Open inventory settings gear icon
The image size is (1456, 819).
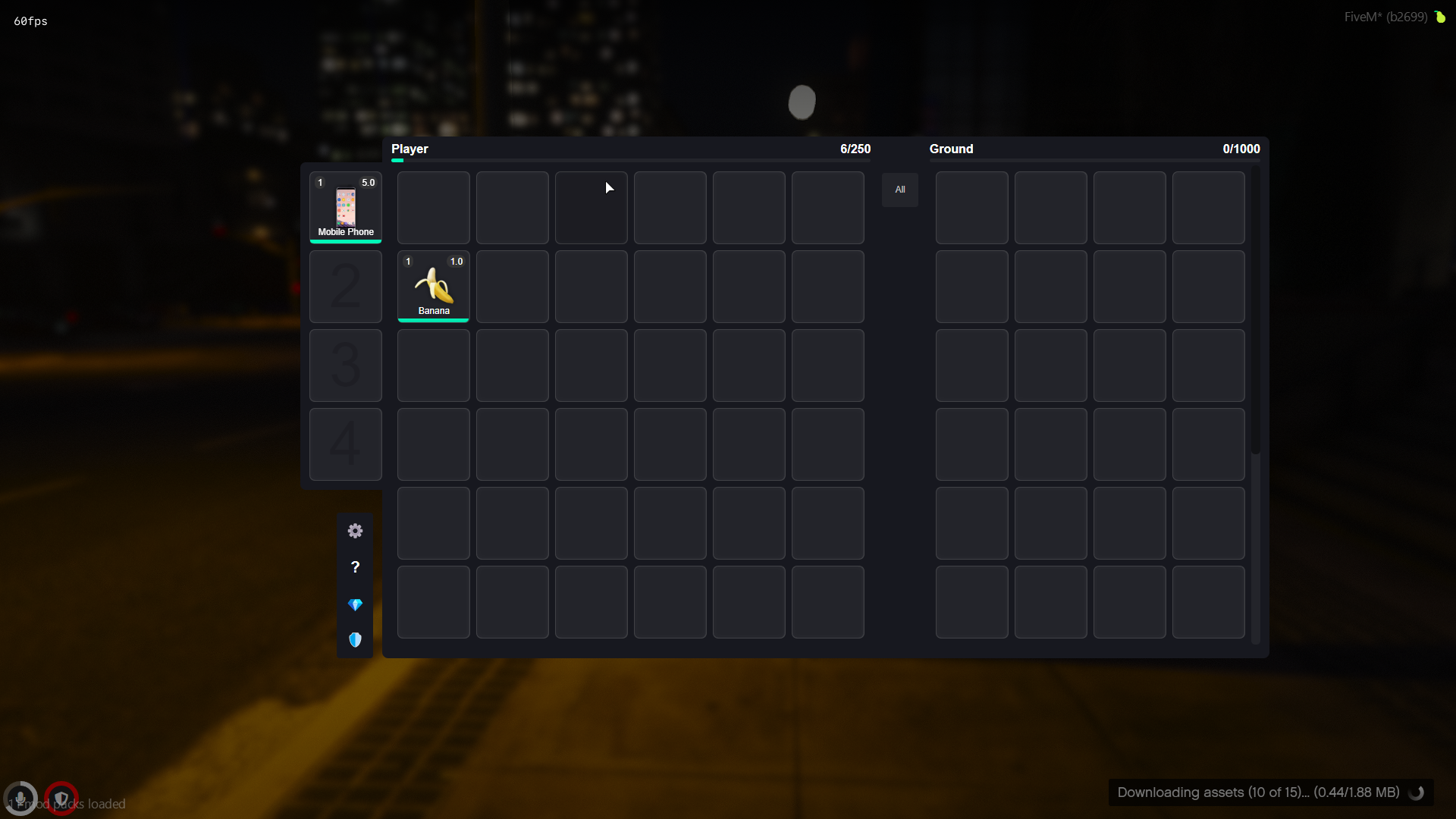coord(355,531)
